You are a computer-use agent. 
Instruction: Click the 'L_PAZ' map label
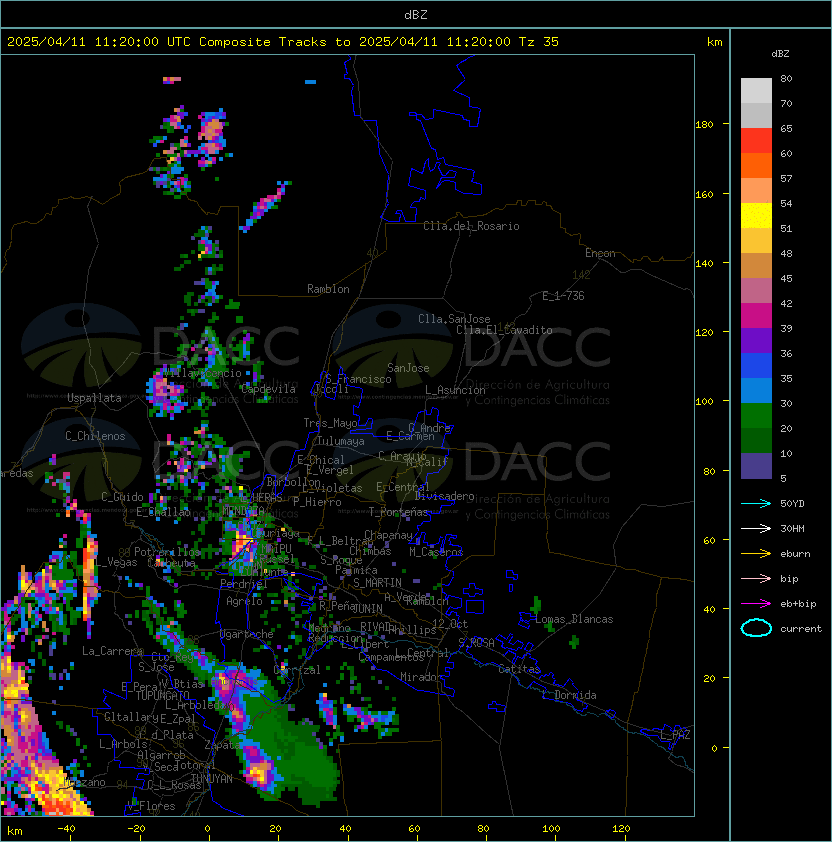[x=675, y=735]
